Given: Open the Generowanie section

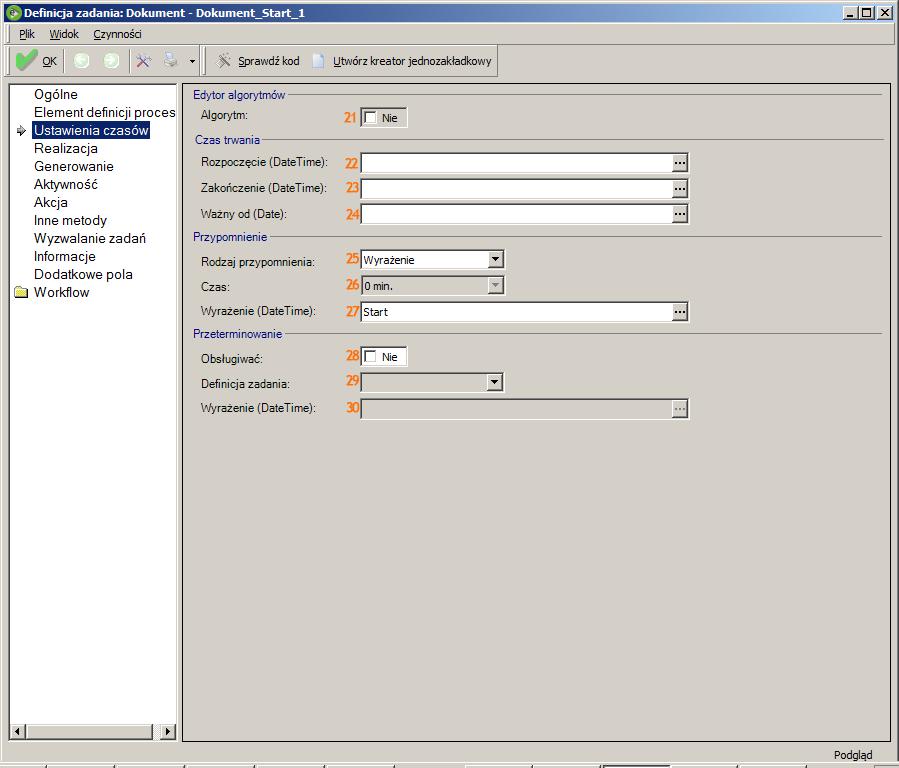Looking at the screenshot, I should click(x=73, y=166).
